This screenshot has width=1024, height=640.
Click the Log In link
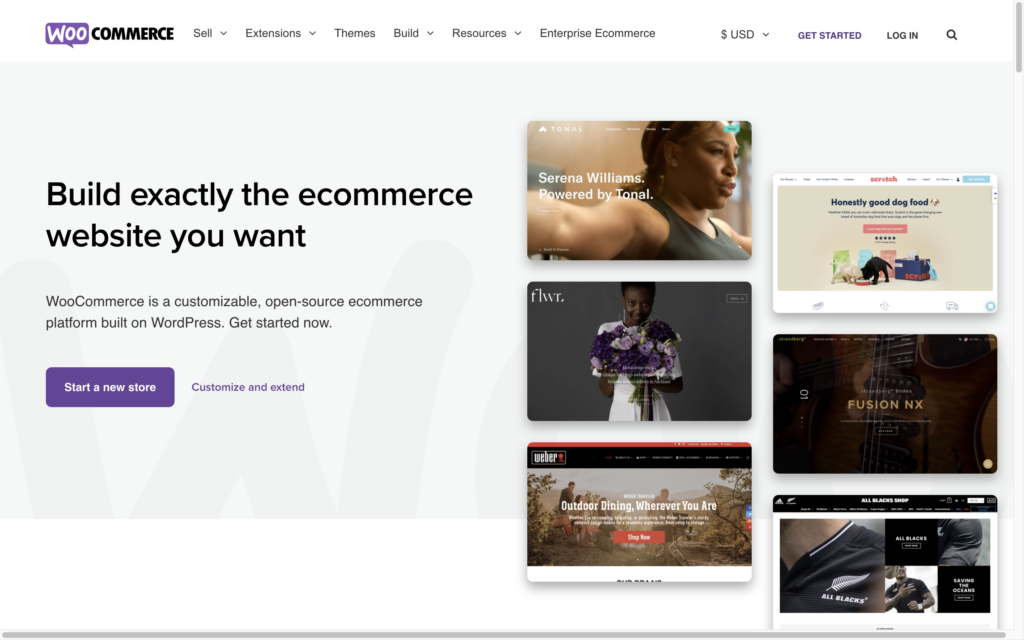902,35
